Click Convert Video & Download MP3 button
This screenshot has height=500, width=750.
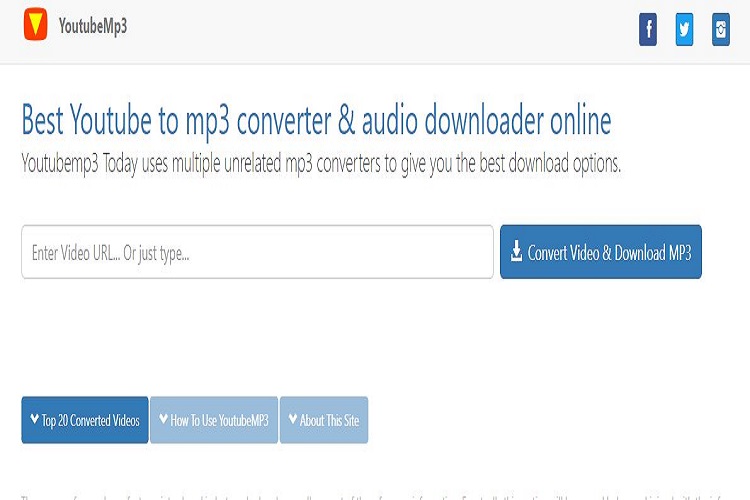pyautogui.click(x=601, y=252)
